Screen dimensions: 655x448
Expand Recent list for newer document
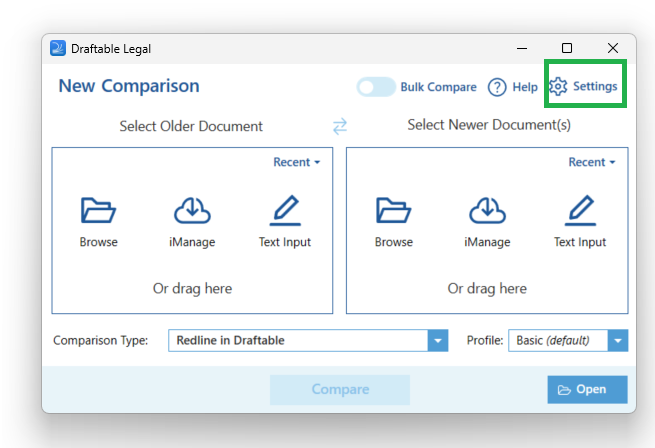592,162
